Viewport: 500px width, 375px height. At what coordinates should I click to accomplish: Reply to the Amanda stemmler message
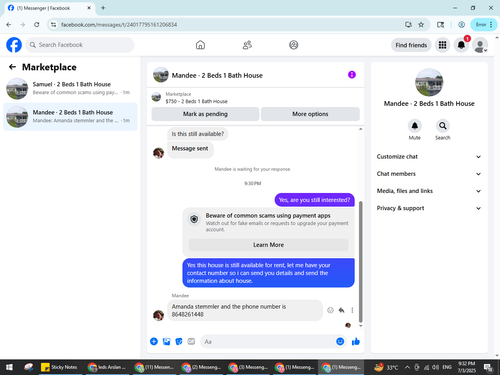point(341,310)
